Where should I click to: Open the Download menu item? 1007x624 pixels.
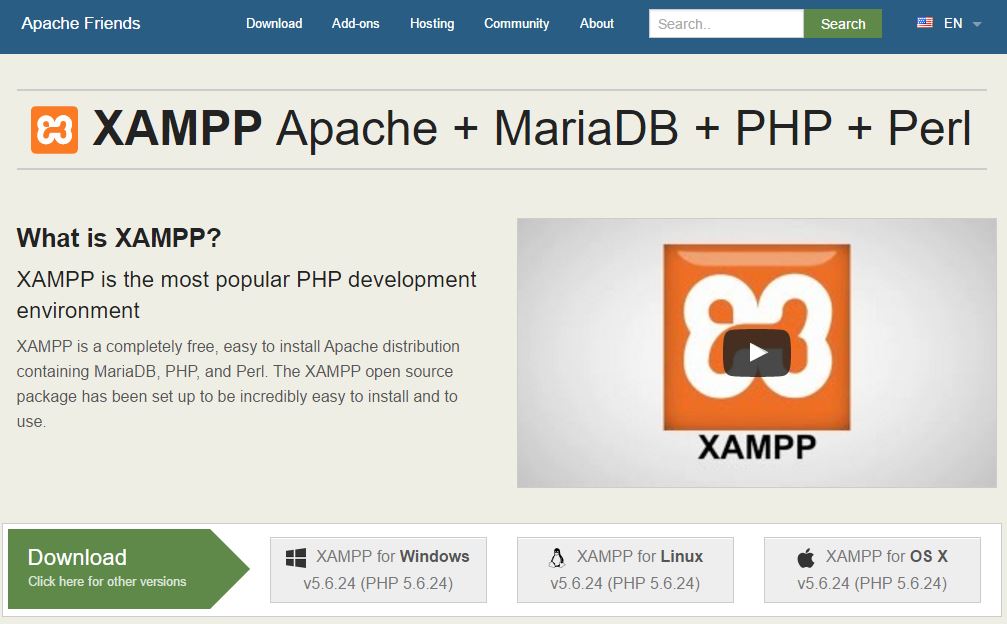274,23
